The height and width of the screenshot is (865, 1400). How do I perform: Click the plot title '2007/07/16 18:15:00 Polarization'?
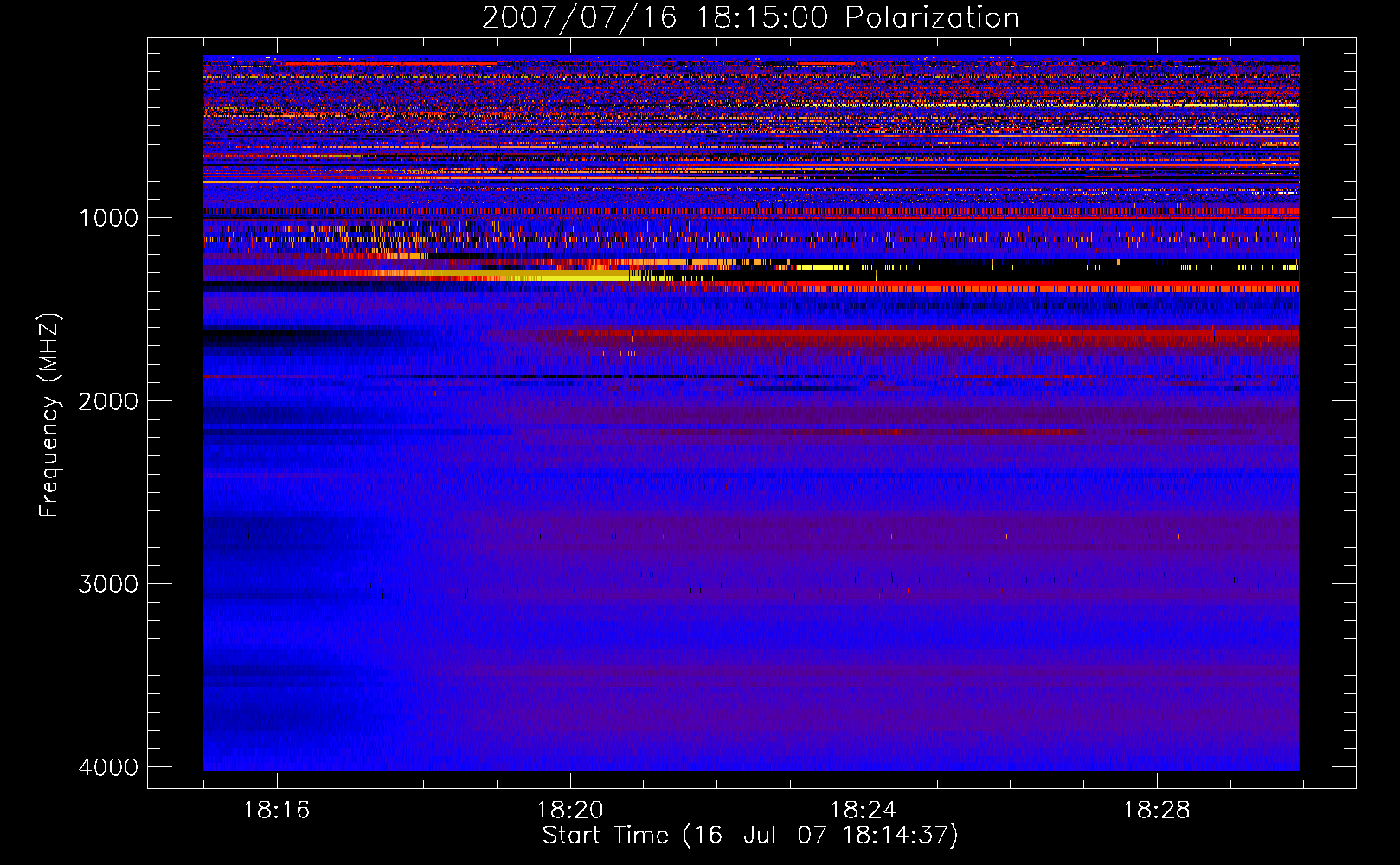[x=750, y=17]
